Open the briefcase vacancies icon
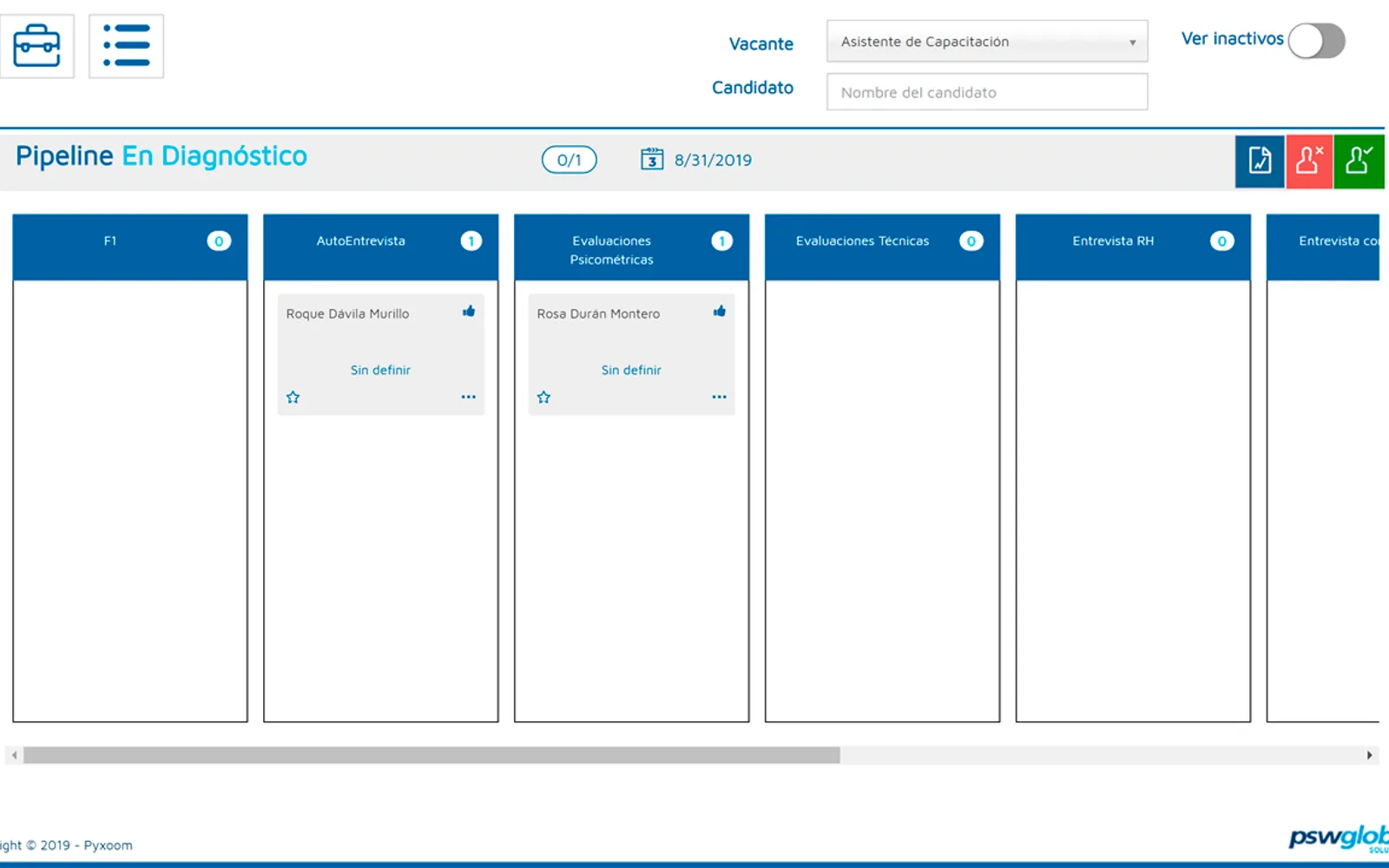 36,46
